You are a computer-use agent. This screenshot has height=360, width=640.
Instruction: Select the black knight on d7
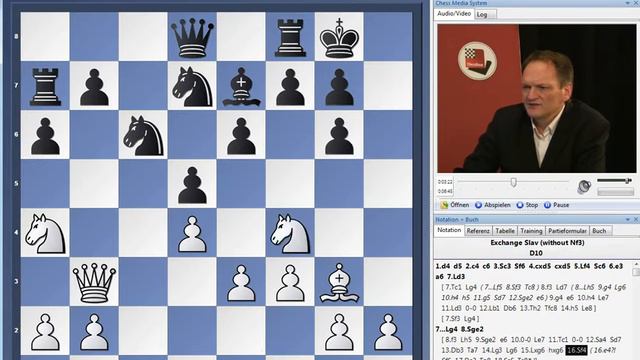click(x=192, y=87)
